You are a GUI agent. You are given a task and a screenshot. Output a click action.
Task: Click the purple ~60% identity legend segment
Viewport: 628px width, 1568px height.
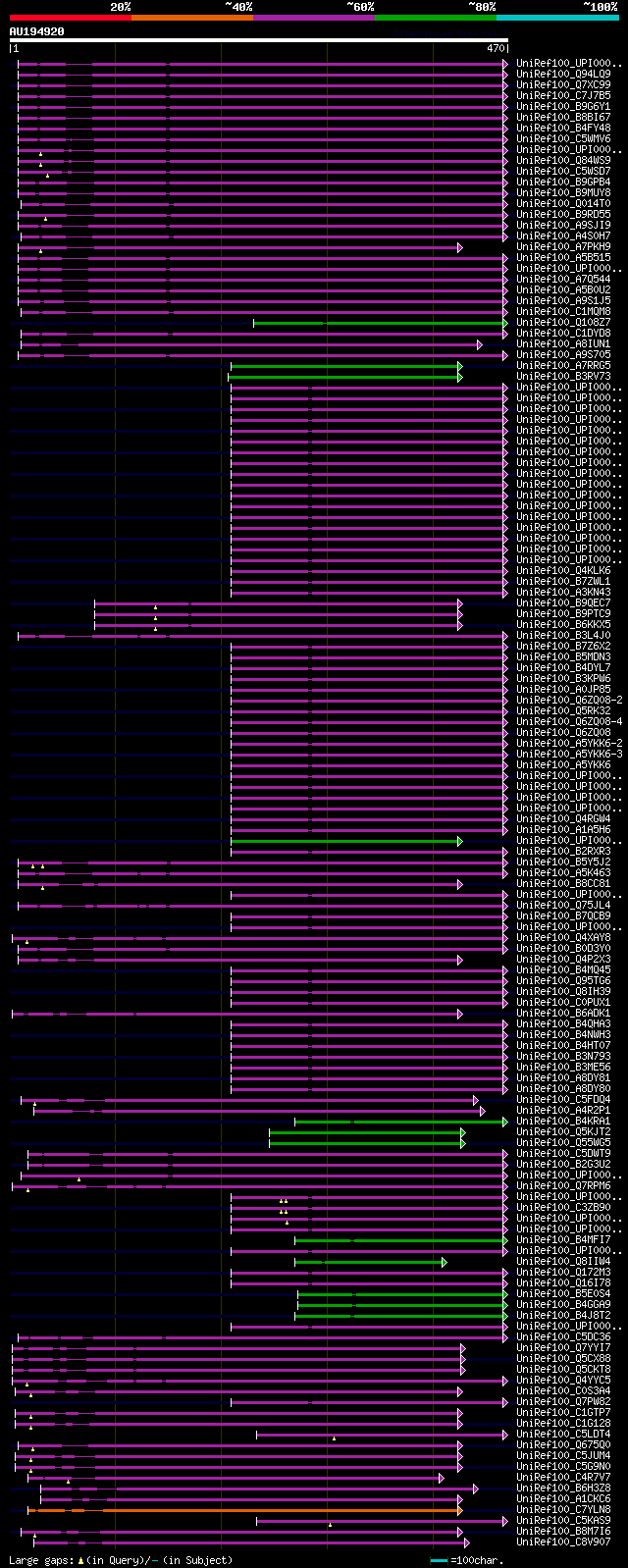coord(314,18)
